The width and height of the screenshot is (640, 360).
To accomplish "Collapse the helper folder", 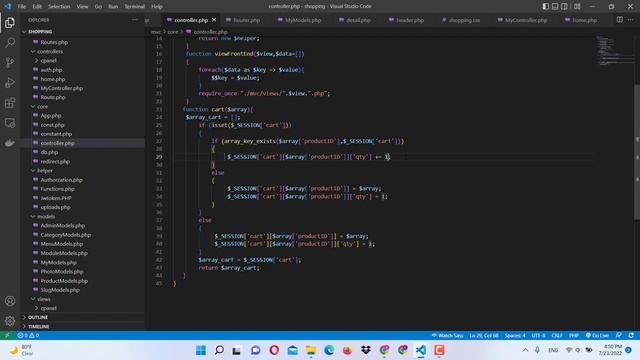I will coord(45,171).
